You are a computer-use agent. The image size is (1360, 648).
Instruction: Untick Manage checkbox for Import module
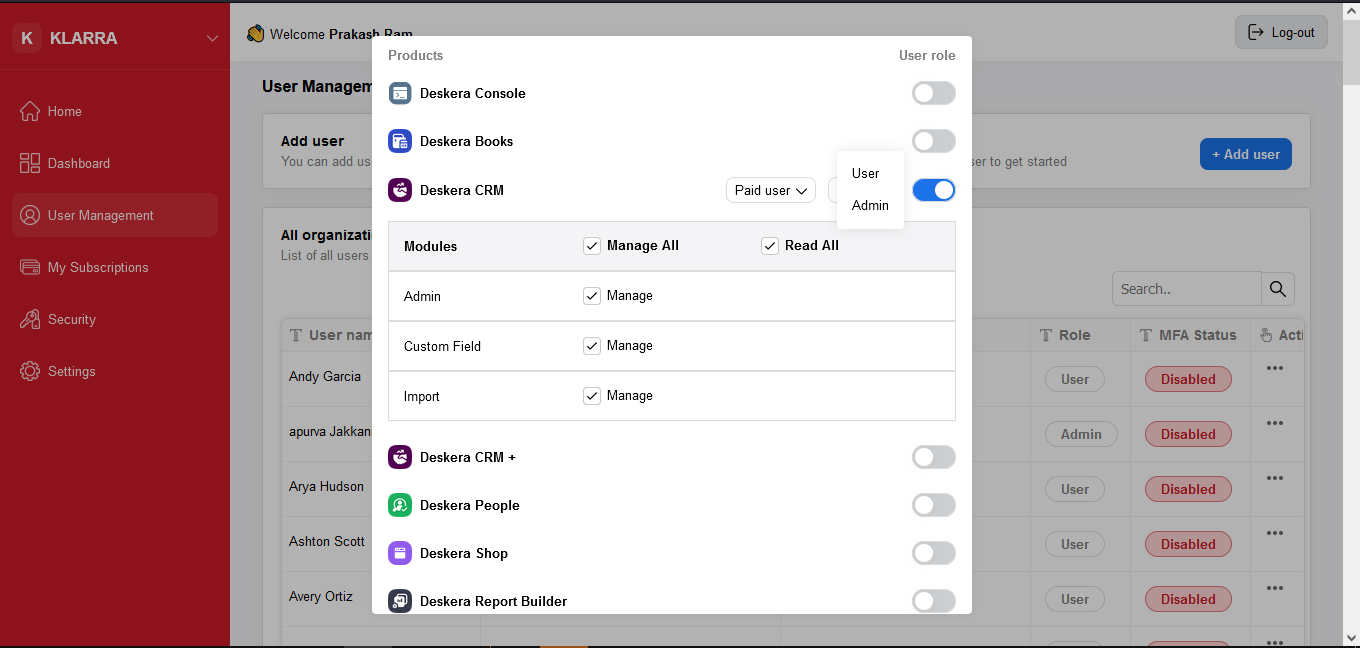click(592, 396)
